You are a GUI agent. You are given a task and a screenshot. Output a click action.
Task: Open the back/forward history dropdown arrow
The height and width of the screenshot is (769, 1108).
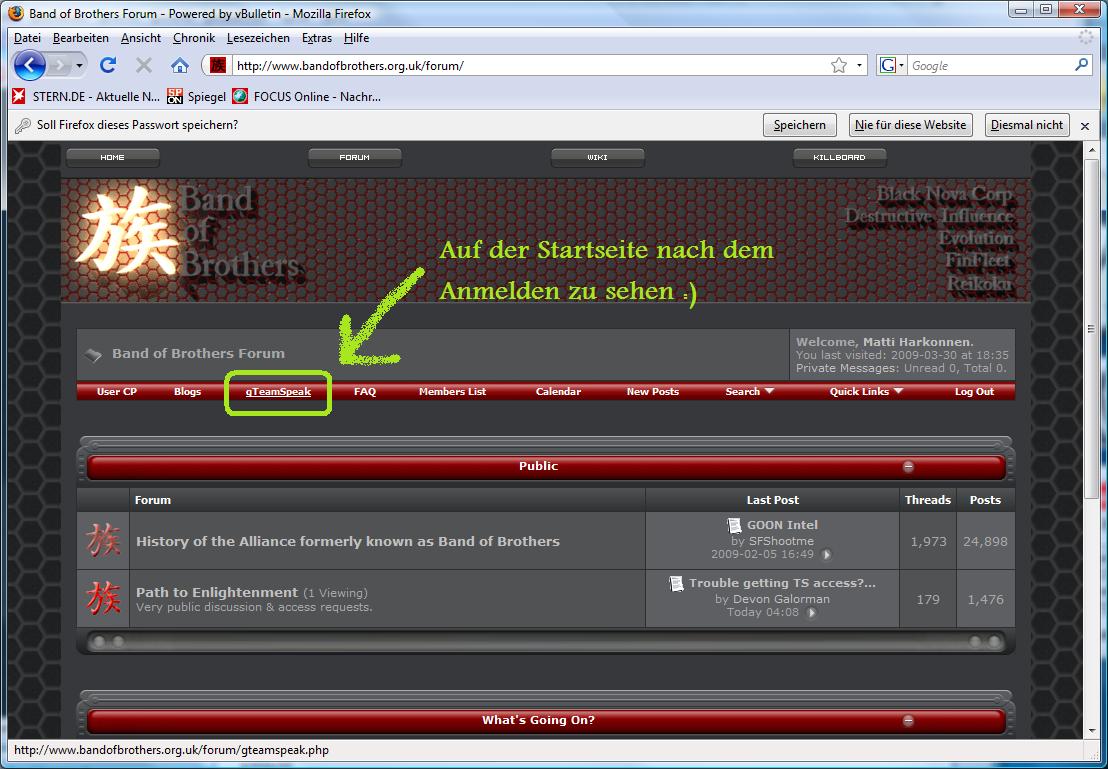coord(79,66)
